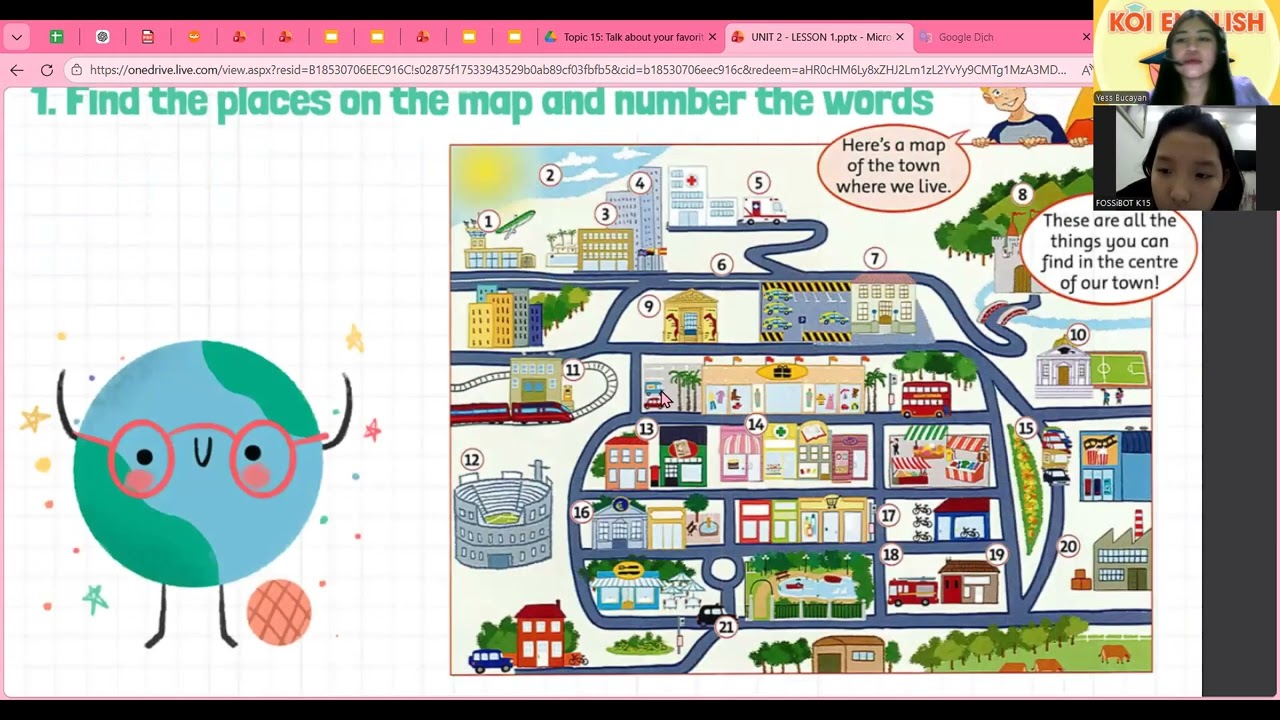
Task: Click number 12 above the stadium
Action: 471,460
